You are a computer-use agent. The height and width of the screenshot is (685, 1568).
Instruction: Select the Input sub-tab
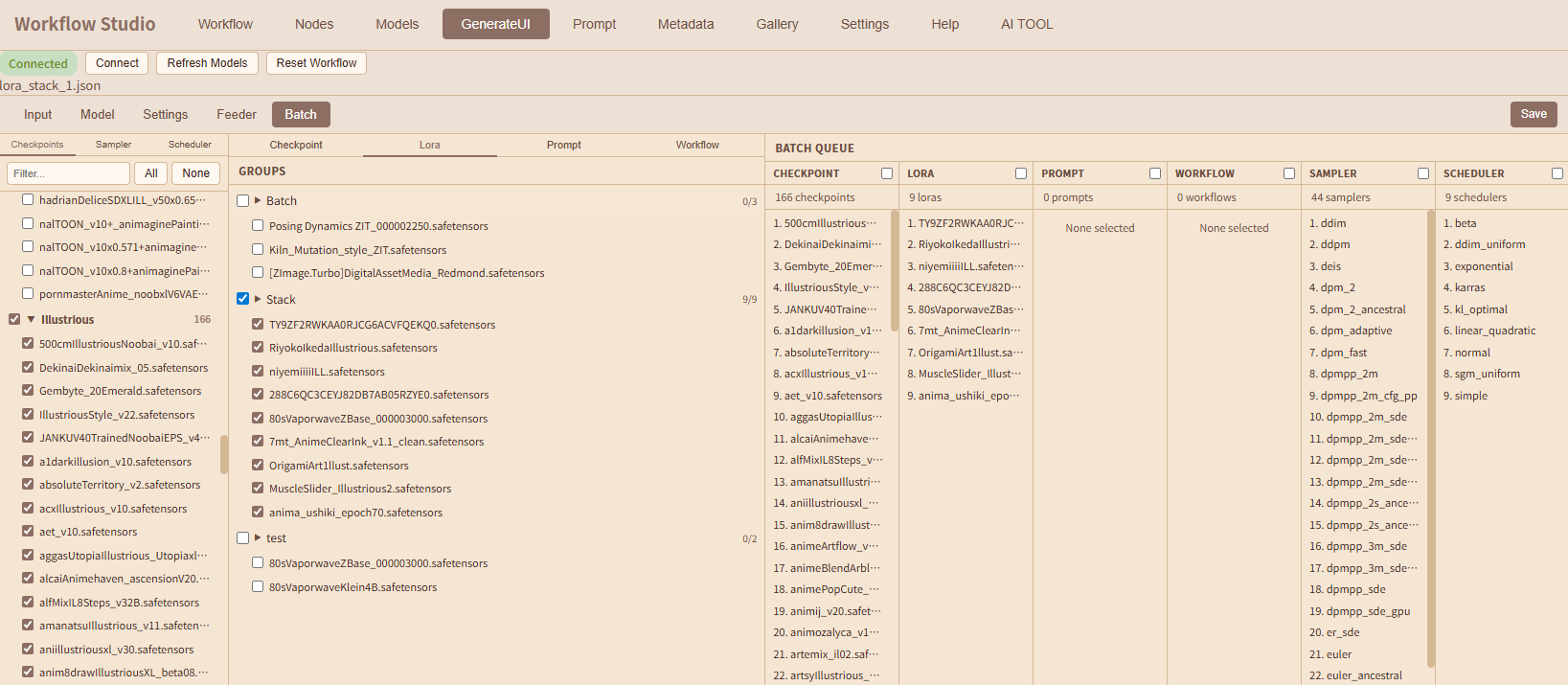[x=38, y=114]
